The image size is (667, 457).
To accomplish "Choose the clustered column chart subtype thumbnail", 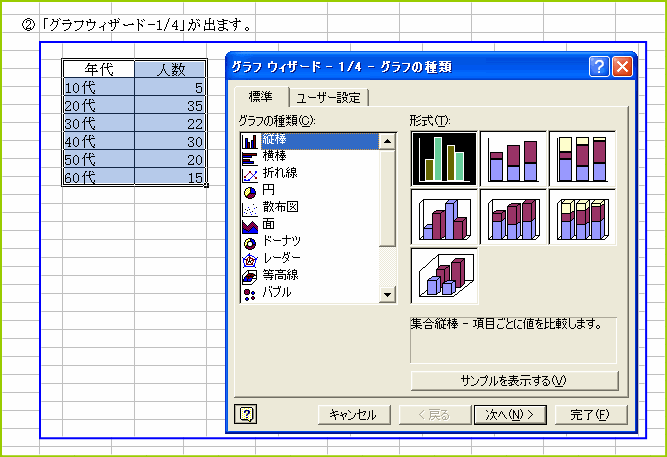I will point(444,159).
